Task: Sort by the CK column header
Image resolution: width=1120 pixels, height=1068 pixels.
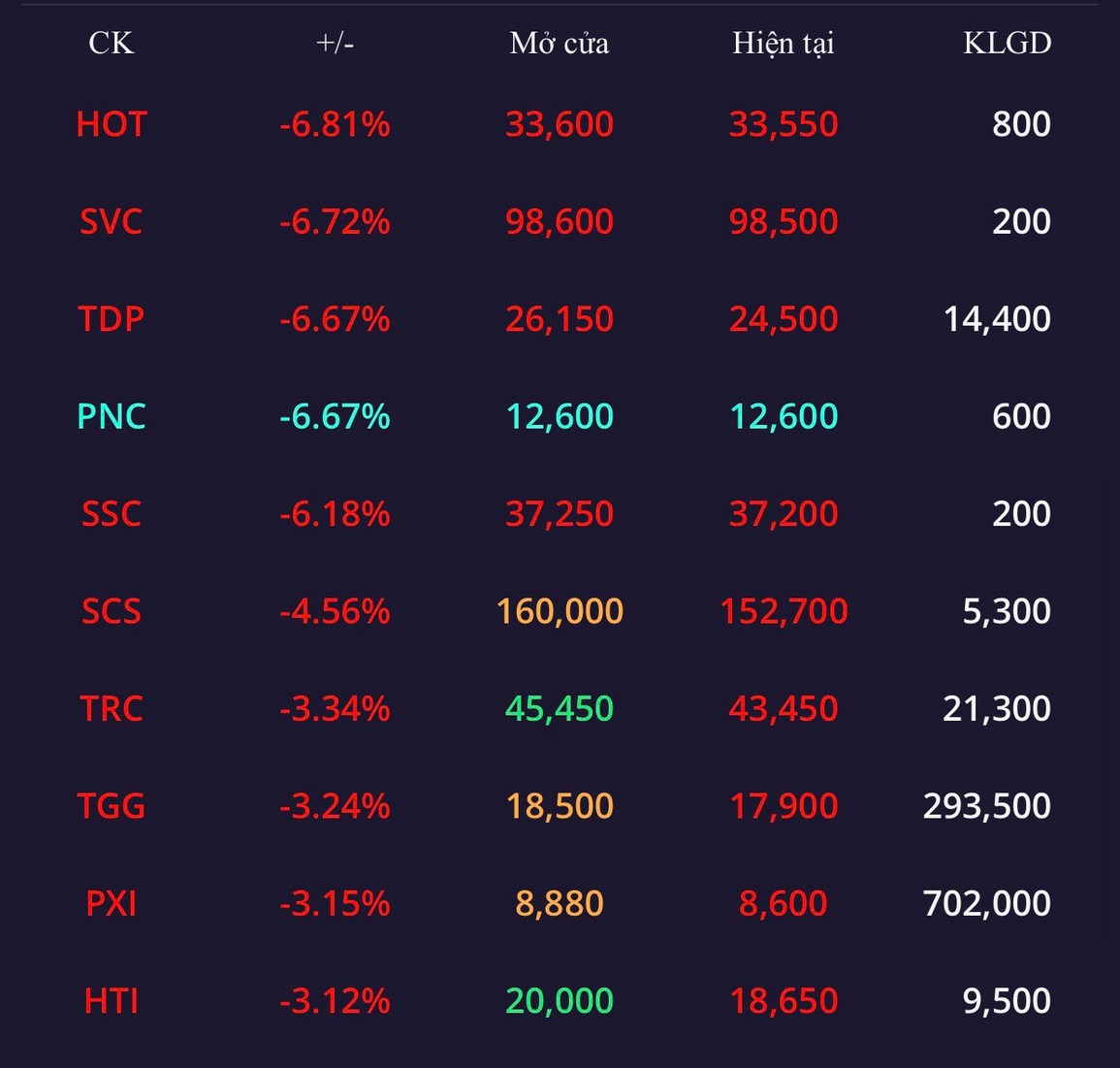Action: click(111, 43)
